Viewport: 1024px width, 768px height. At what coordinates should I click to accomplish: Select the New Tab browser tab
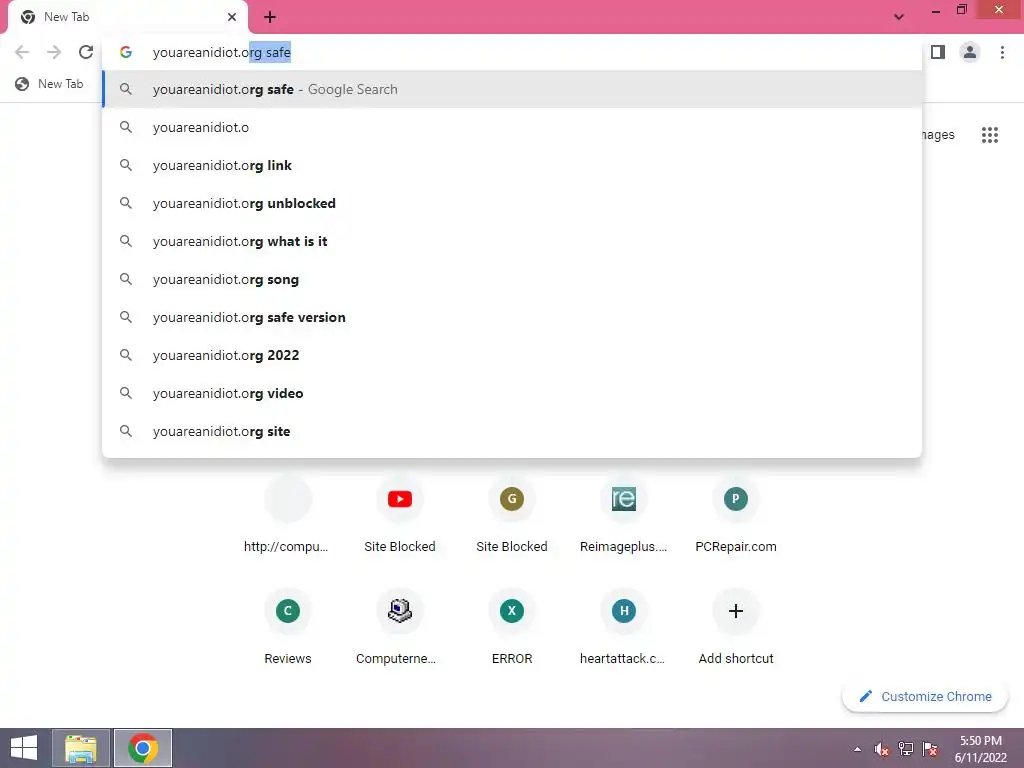click(x=127, y=17)
